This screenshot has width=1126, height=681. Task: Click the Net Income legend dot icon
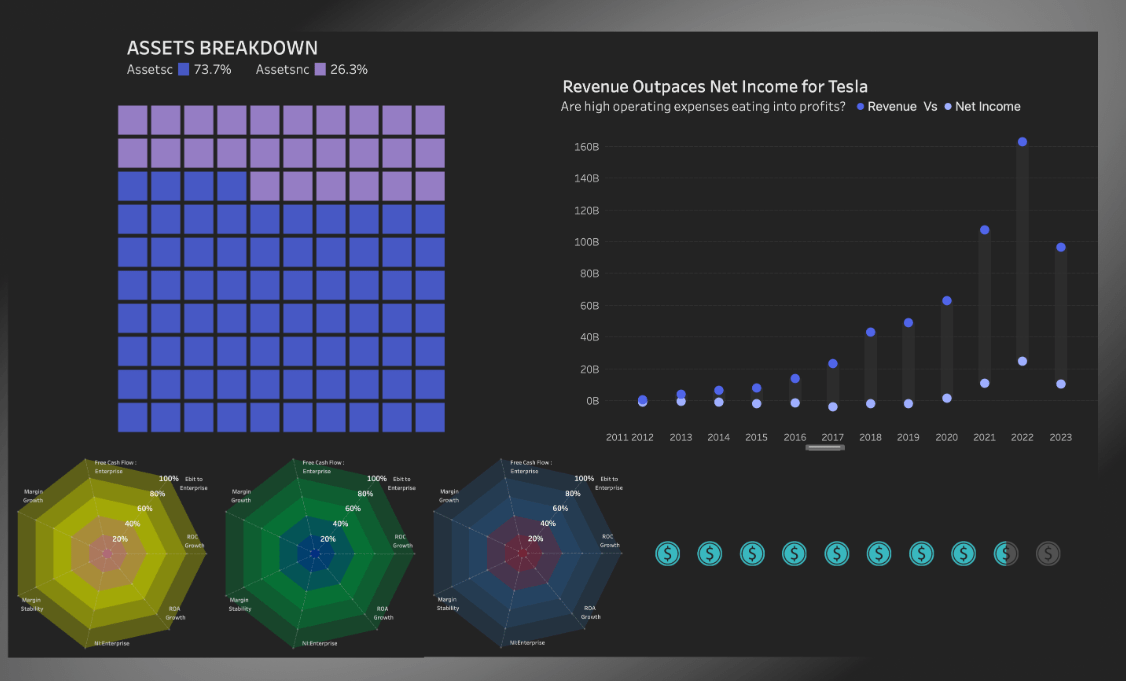click(950, 106)
